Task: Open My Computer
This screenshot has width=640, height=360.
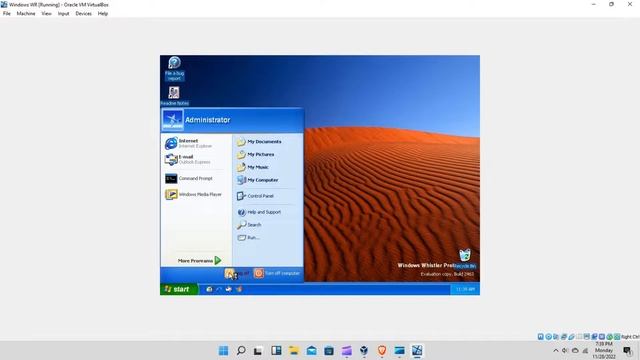Action: 258,180
